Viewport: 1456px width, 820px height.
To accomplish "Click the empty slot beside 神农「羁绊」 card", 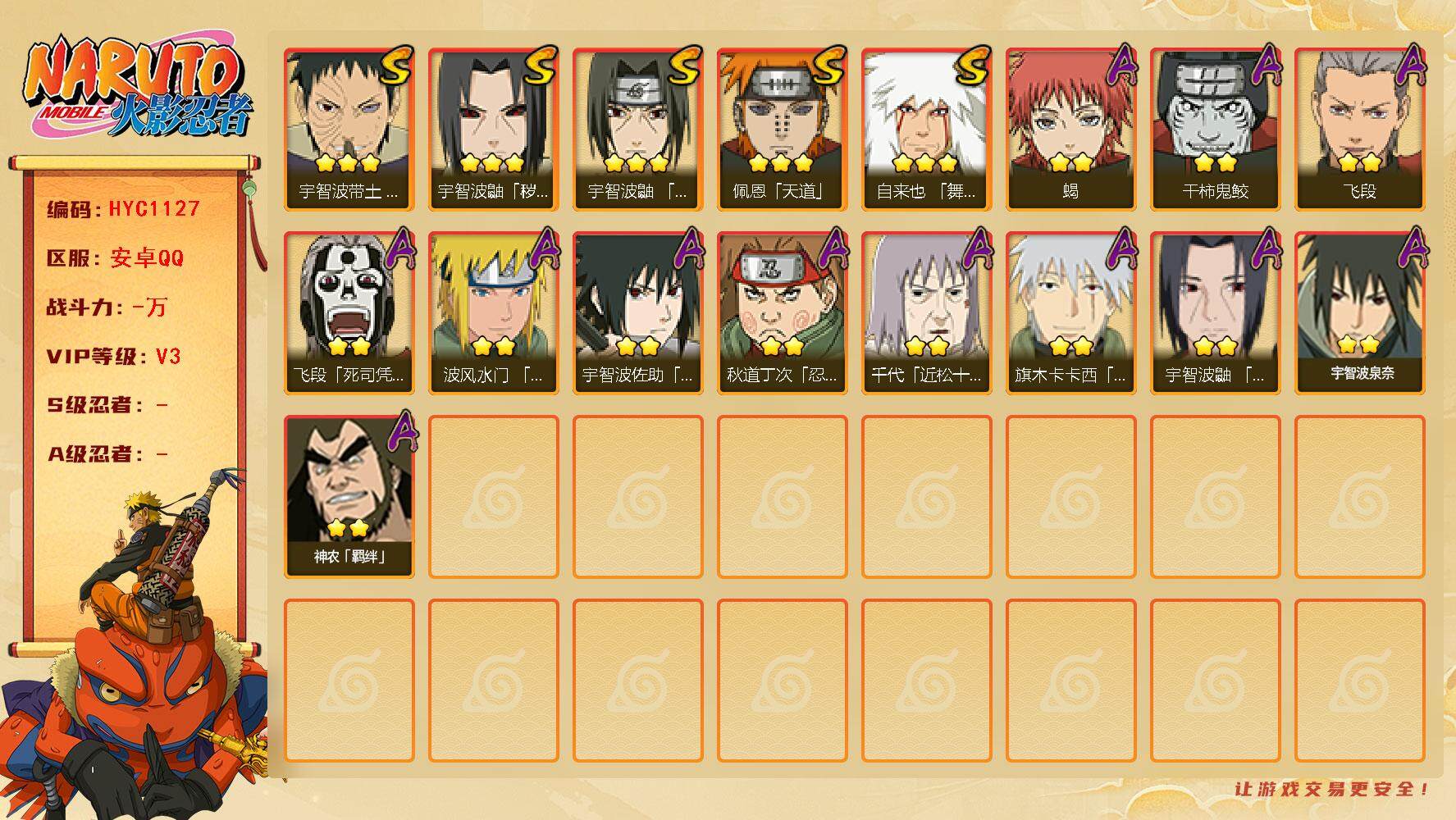I will (493, 497).
